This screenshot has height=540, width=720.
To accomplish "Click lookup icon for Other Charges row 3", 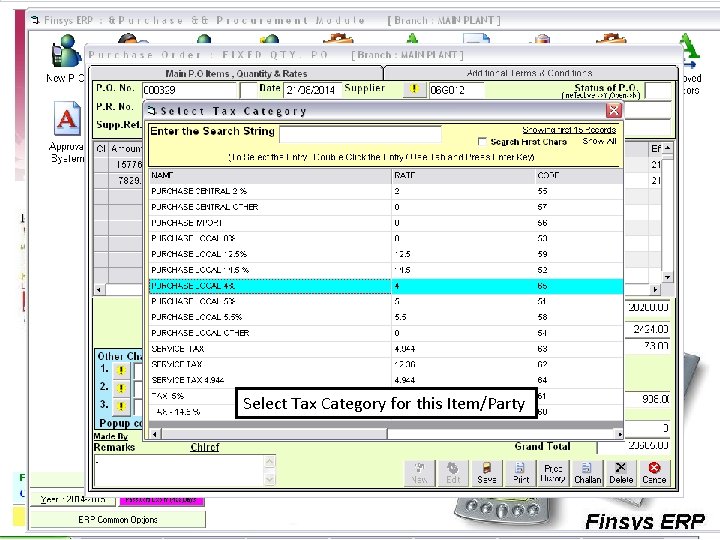I will coord(121,406).
